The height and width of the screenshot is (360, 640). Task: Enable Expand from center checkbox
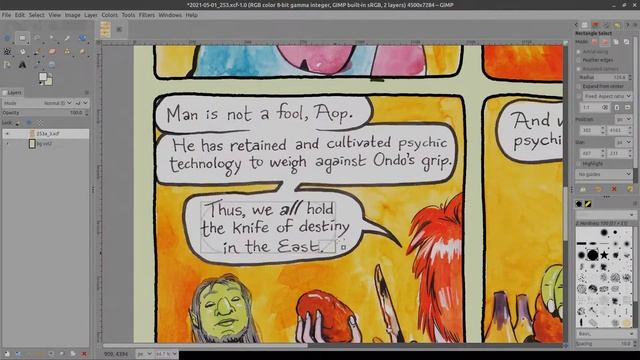[x=578, y=87]
